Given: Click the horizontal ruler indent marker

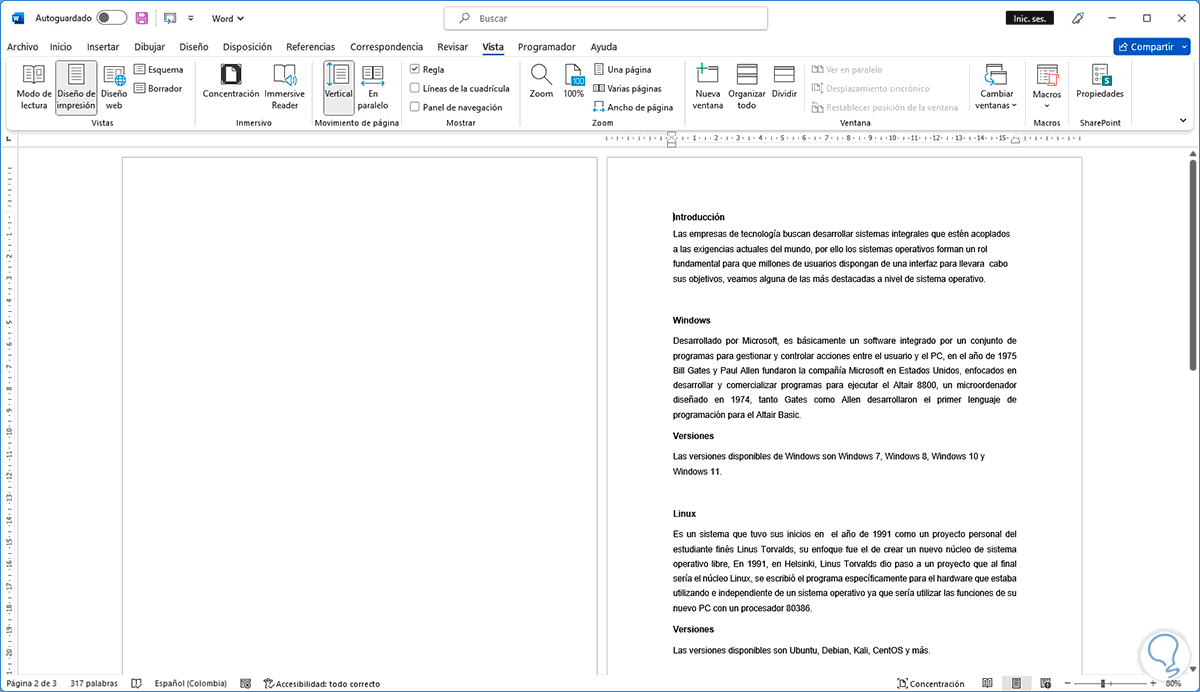Looking at the screenshot, I should coord(672,138).
